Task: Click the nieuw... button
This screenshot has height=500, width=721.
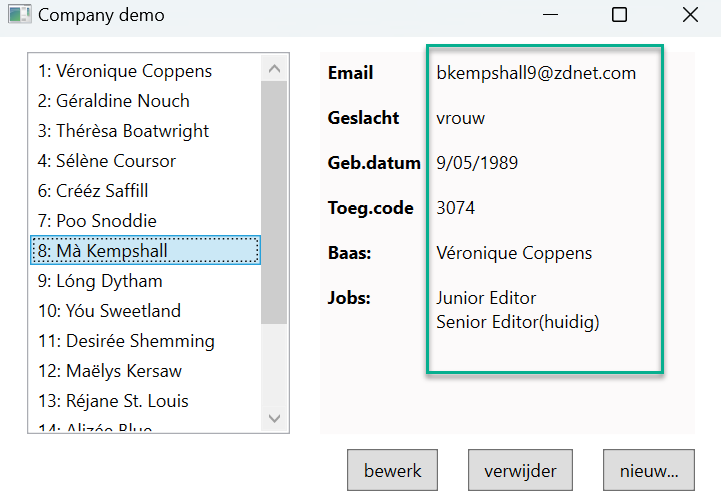Action: click(x=649, y=470)
